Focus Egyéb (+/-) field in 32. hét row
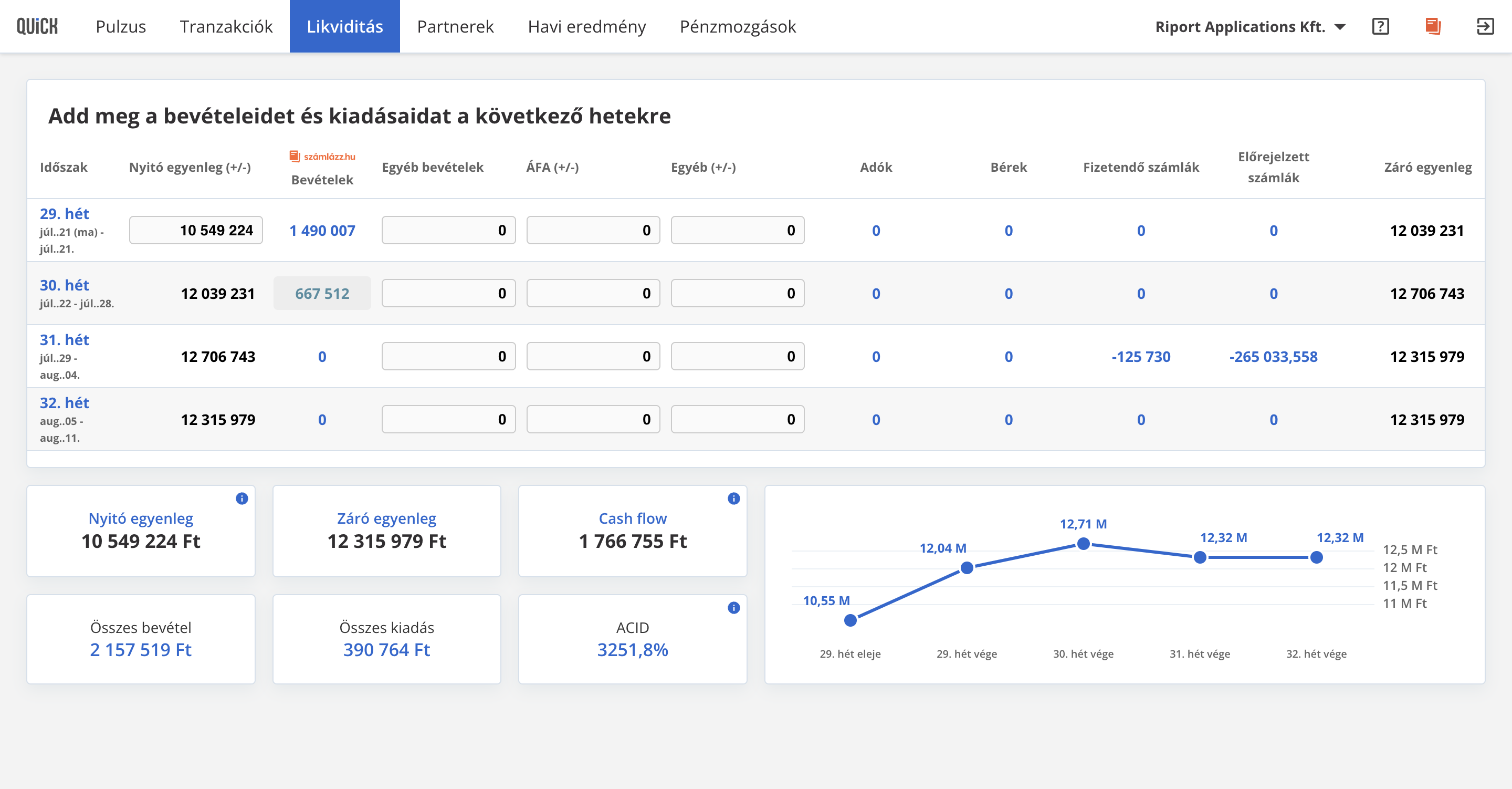1512x789 pixels. click(737, 420)
